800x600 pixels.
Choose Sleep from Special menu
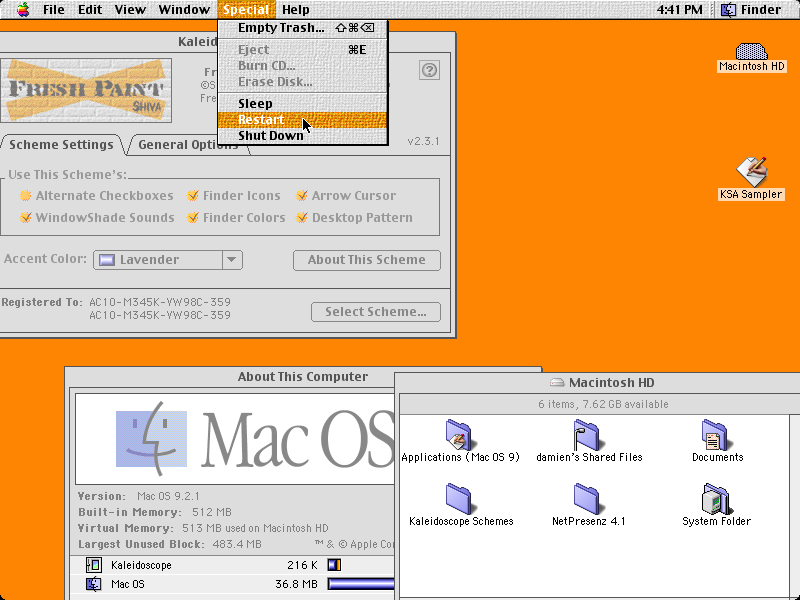point(303,104)
